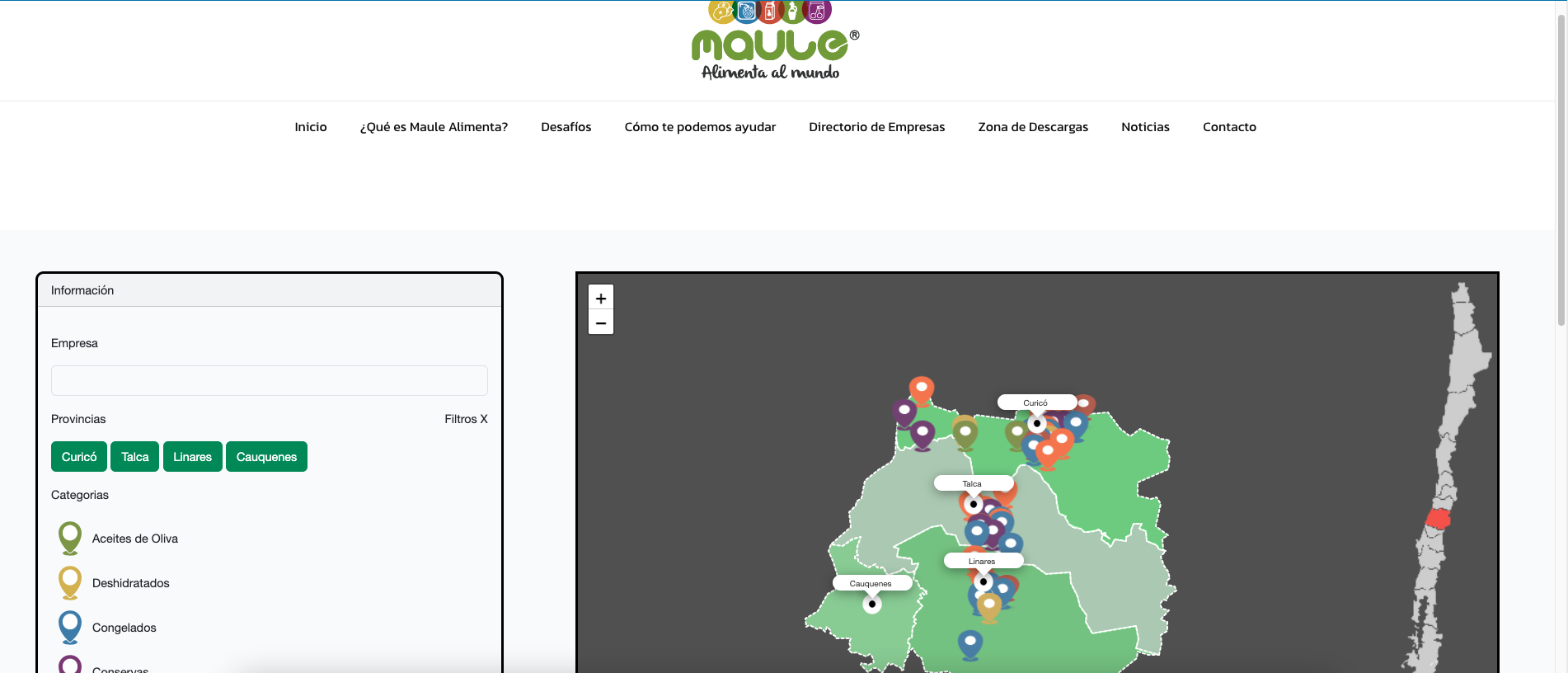Zoom out on the map
The height and width of the screenshot is (673, 1568).
tap(601, 322)
